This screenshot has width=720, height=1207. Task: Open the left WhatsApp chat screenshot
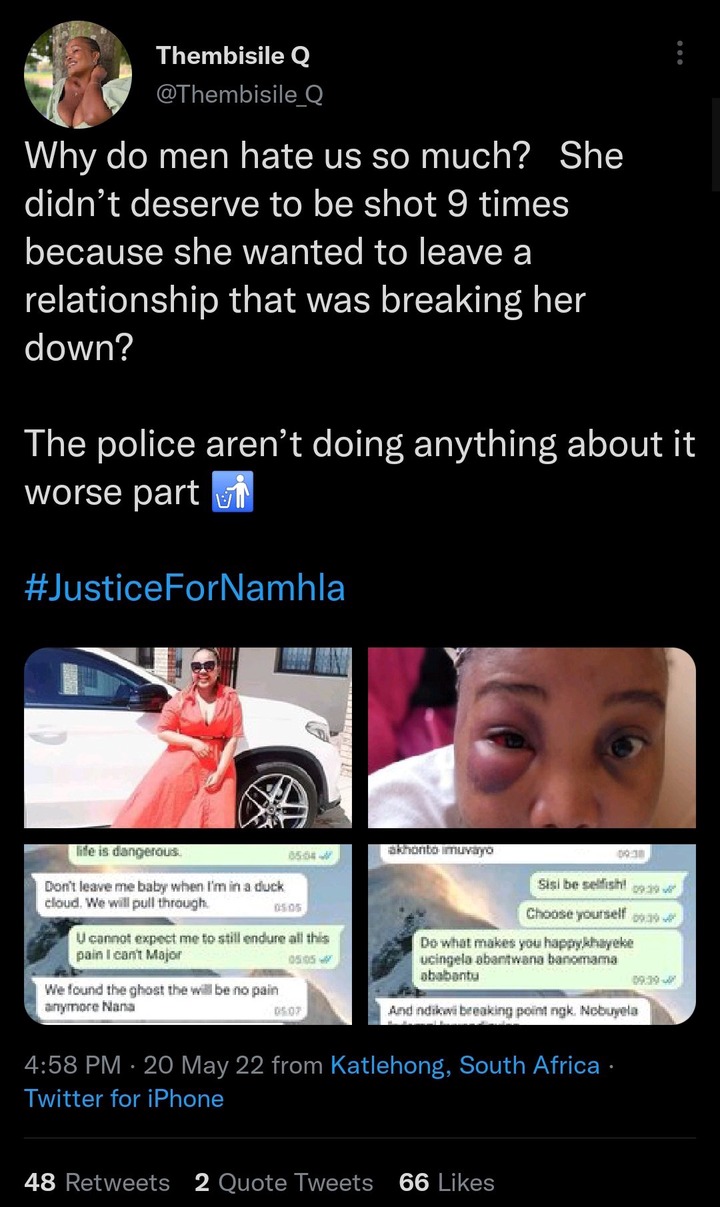188,934
